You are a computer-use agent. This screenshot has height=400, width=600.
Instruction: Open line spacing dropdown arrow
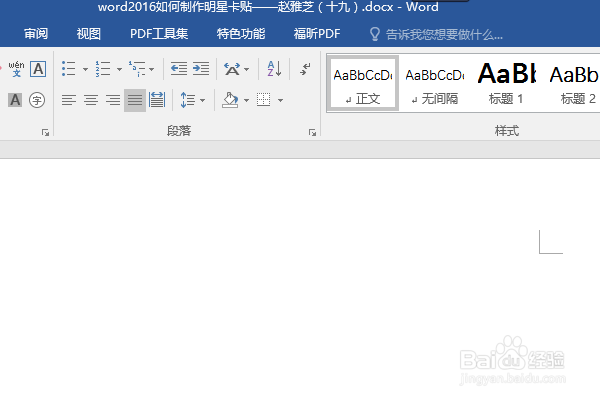click(202, 100)
